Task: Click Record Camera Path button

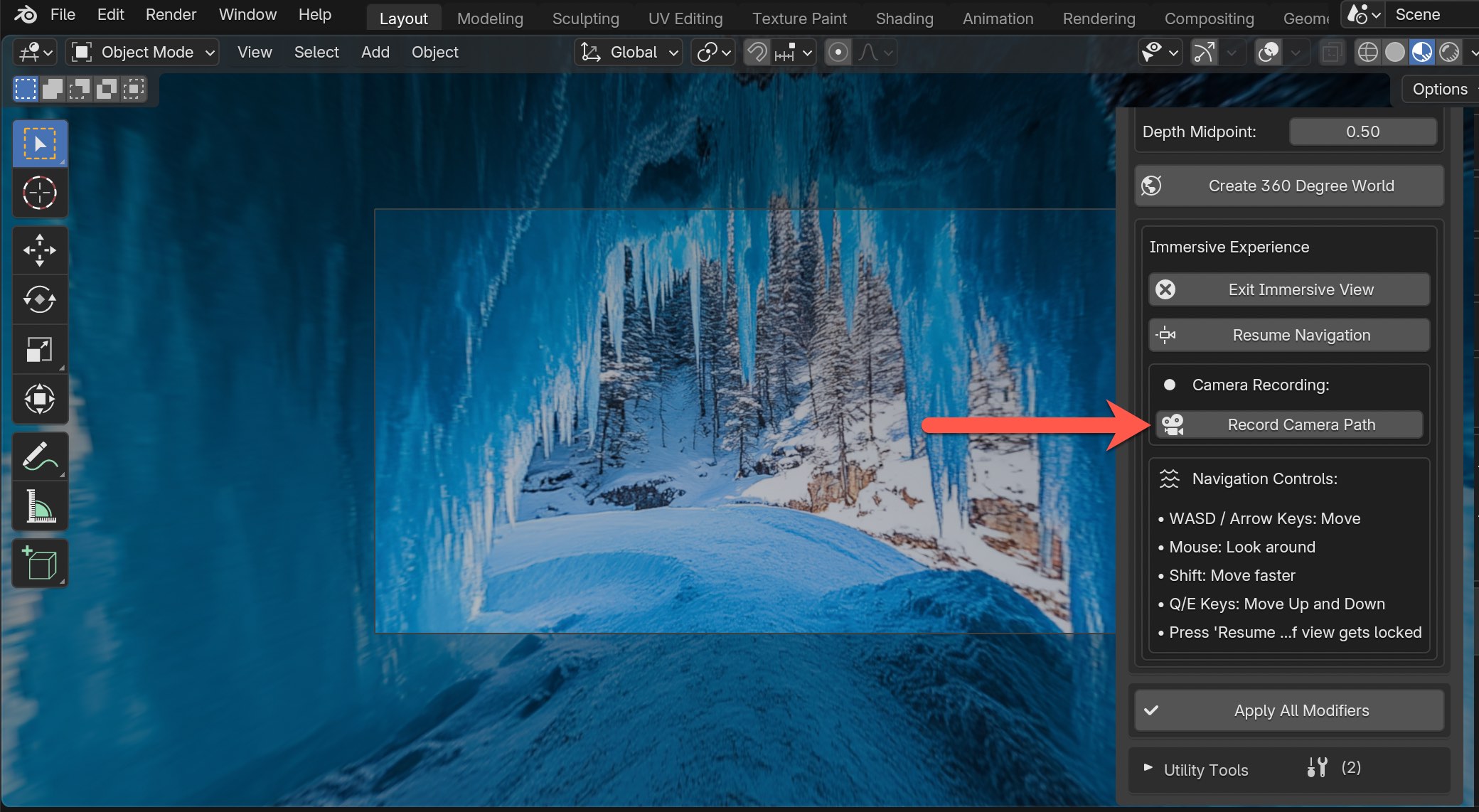Action: pyautogui.click(x=1289, y=424)
